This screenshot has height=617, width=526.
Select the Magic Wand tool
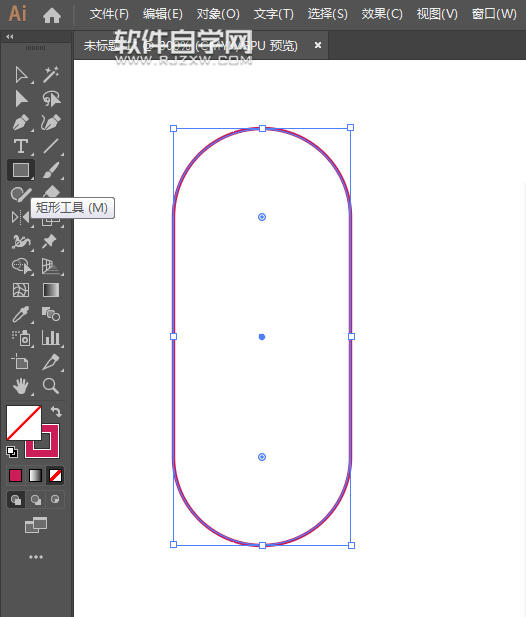click(x=51, y=74)
